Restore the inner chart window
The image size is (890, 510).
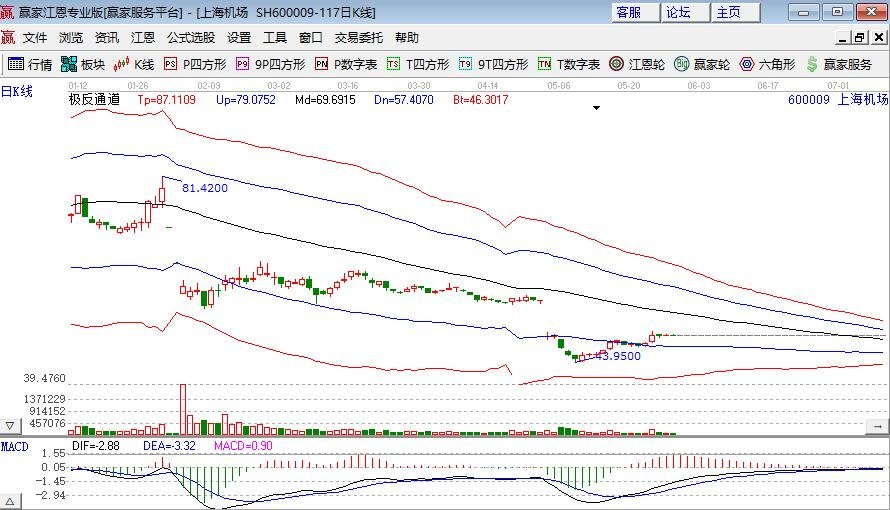pyautogui.click(x=860, y=38)
